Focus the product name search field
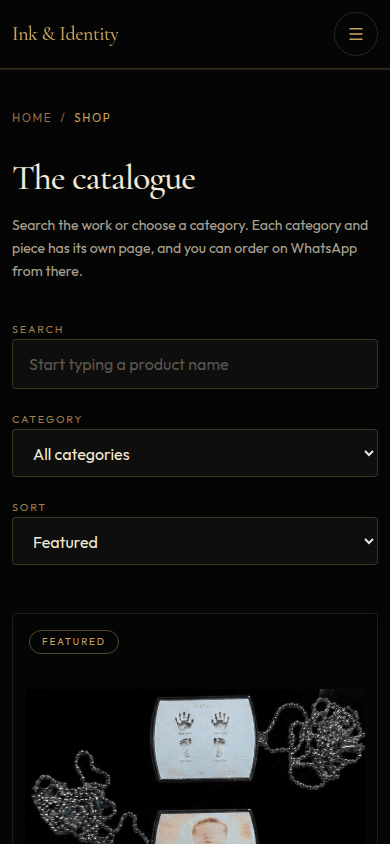 tap(195, 364)
